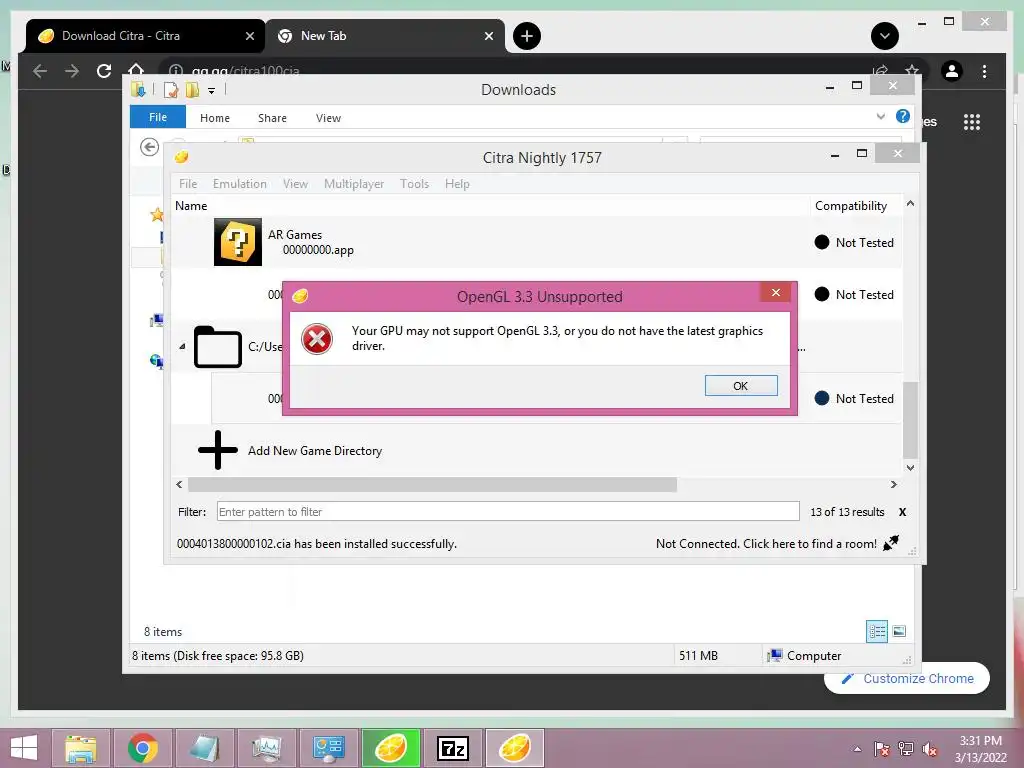
Task: Open File Explorer from the taskbar
Action: pos(81,748)
